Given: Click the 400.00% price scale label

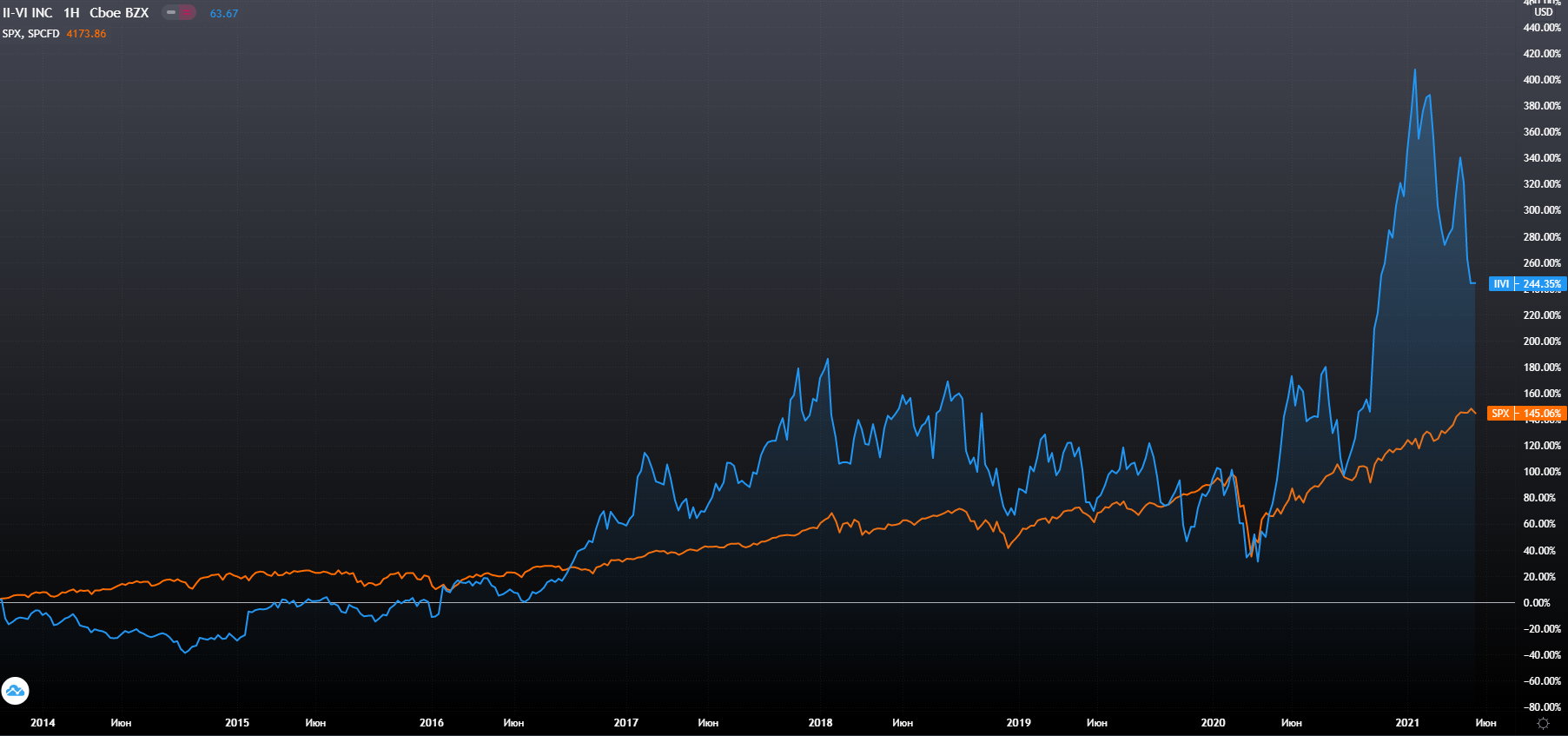Looking at the screenshot, I should tap(1542, 80).
